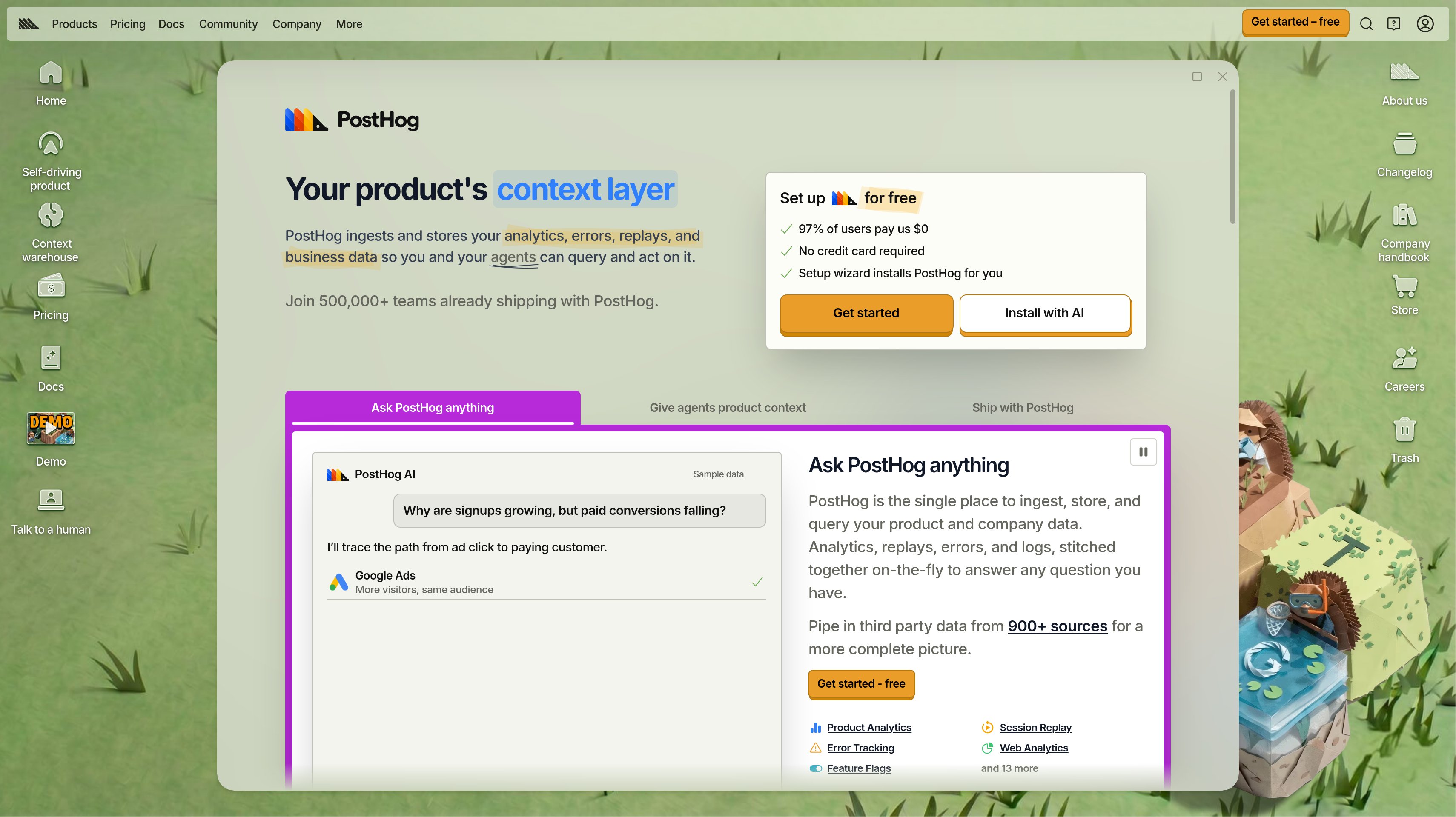Click the Install with AI button
This screenshot has width=1456, height=817.
(x=1045, y=314)
